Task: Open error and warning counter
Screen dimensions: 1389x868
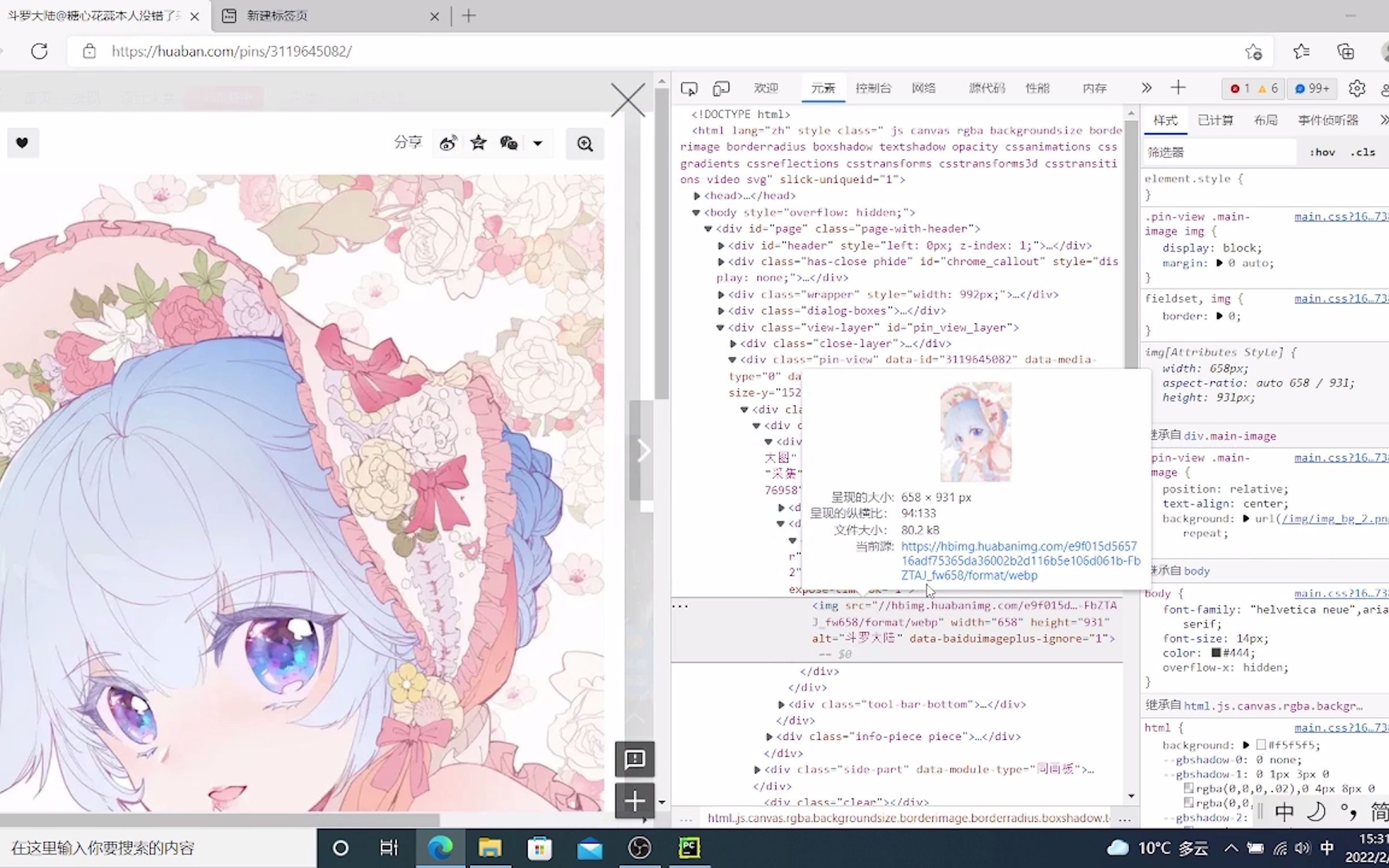Action: [x=1253, y=89]
